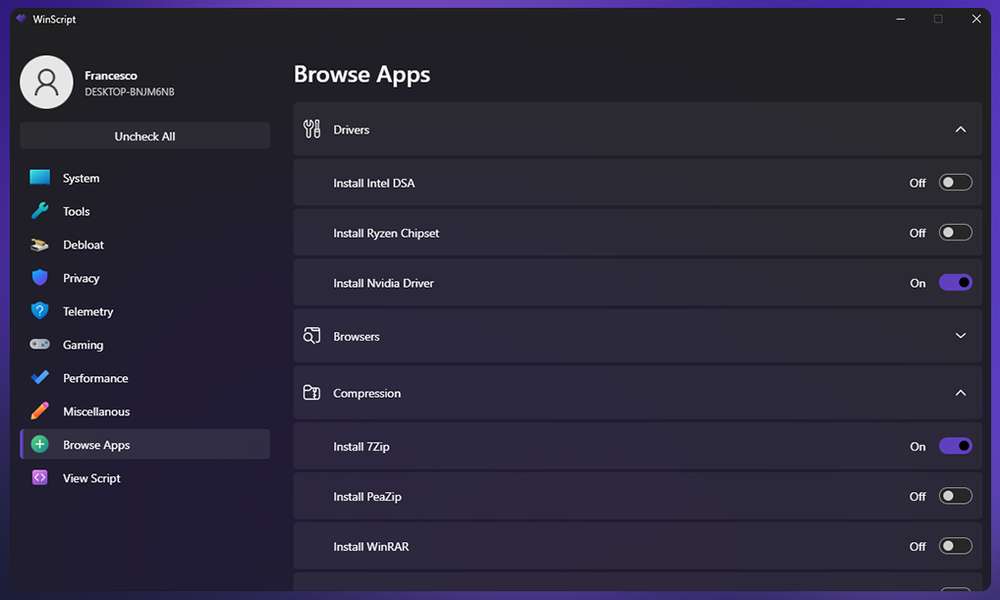Click the Install Intel DSA label
Screen dimensions: 1000x600
point(374,183)
